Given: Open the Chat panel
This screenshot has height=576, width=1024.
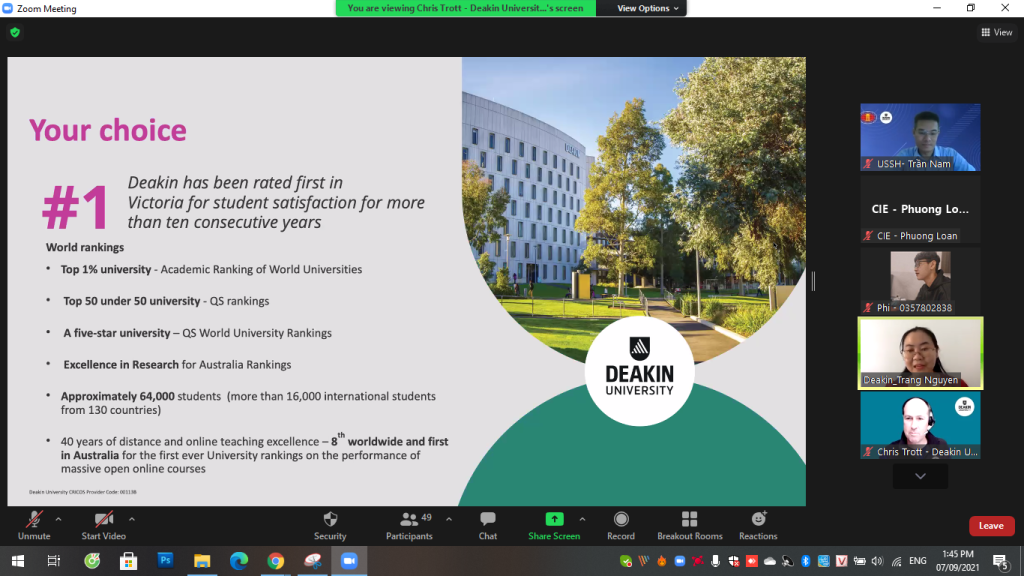Looking at the screenshot, I should coord(488,526).
